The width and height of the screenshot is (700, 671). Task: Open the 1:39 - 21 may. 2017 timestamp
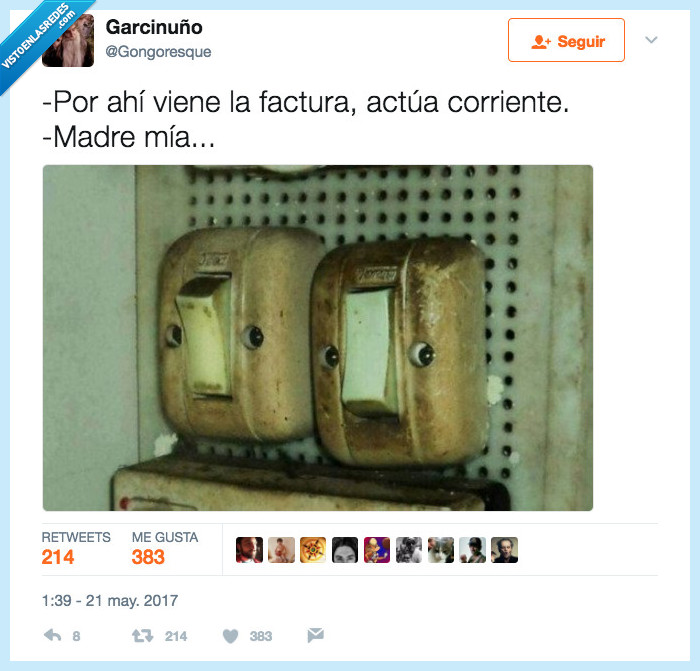click(x=110, y=600)
